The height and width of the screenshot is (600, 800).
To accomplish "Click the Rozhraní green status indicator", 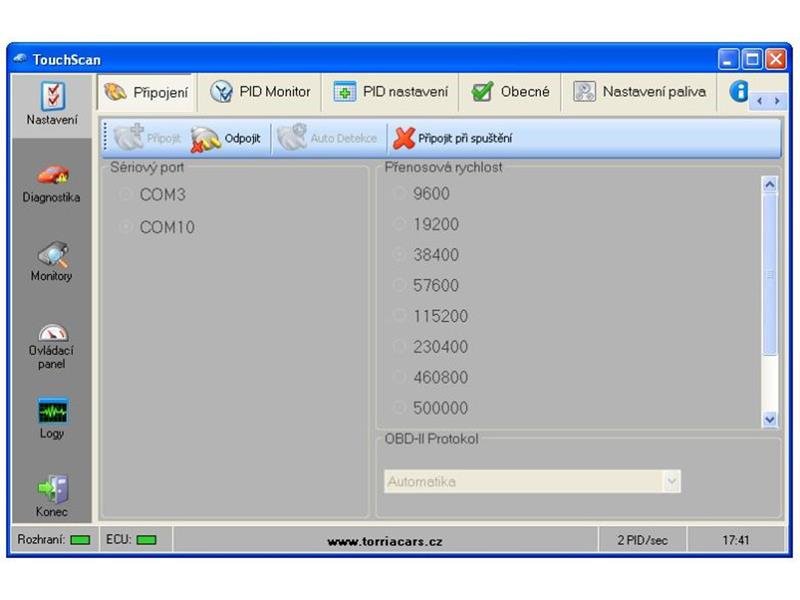I will click(x=80, y=540).
